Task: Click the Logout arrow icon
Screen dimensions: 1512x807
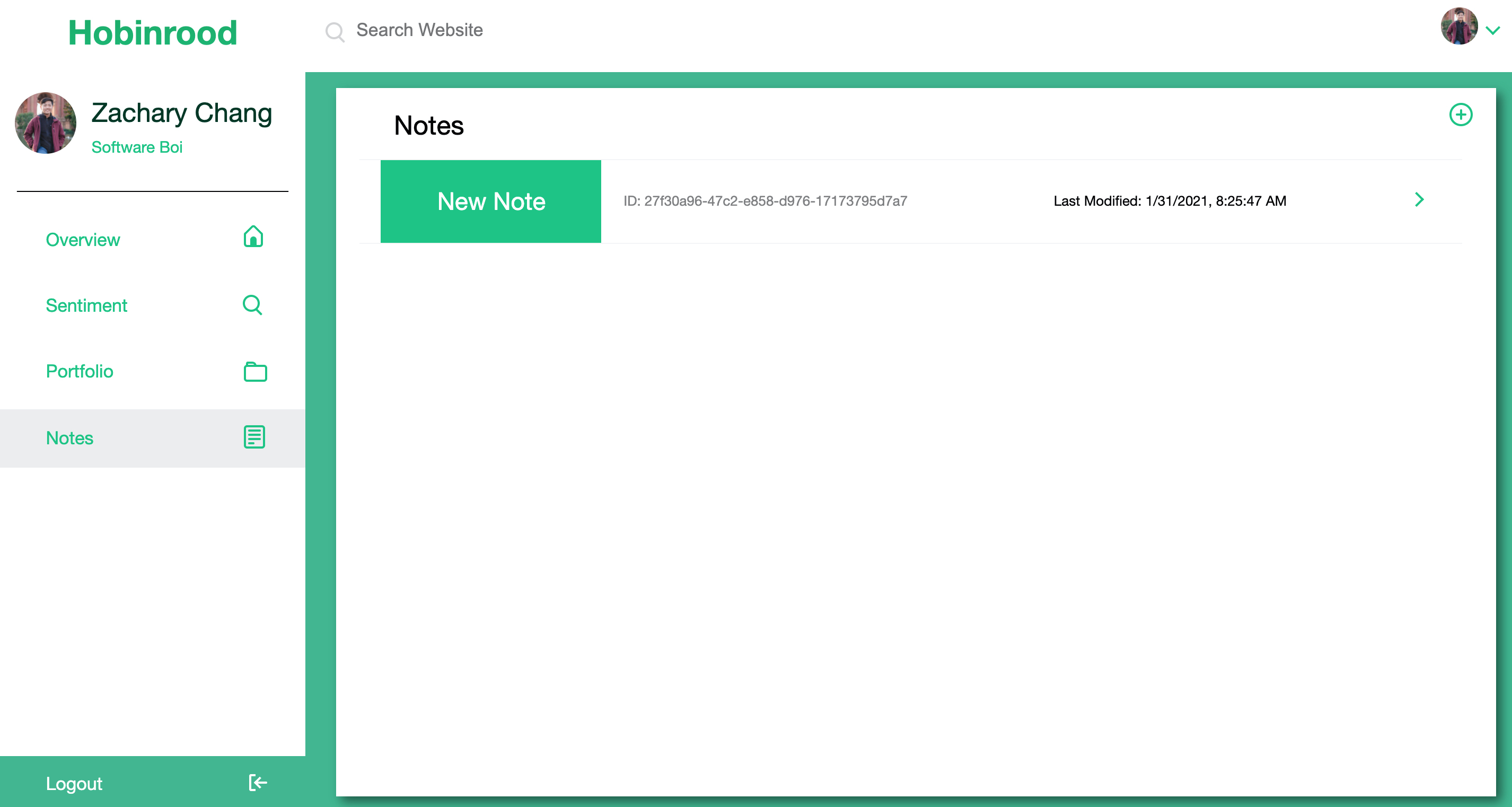Action: point(258,783)
